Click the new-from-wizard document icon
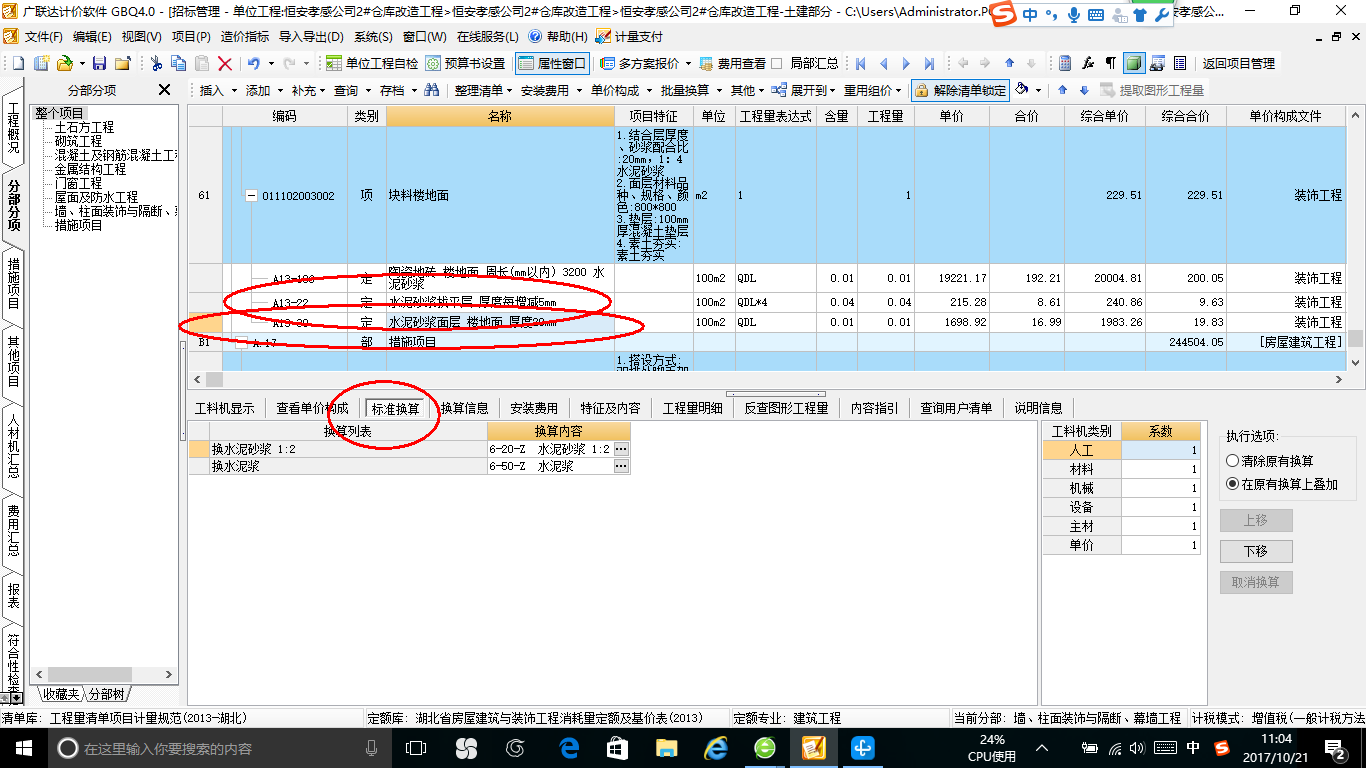The height and width of the screenshot is (768, 1366). click(x=41, y=63)
